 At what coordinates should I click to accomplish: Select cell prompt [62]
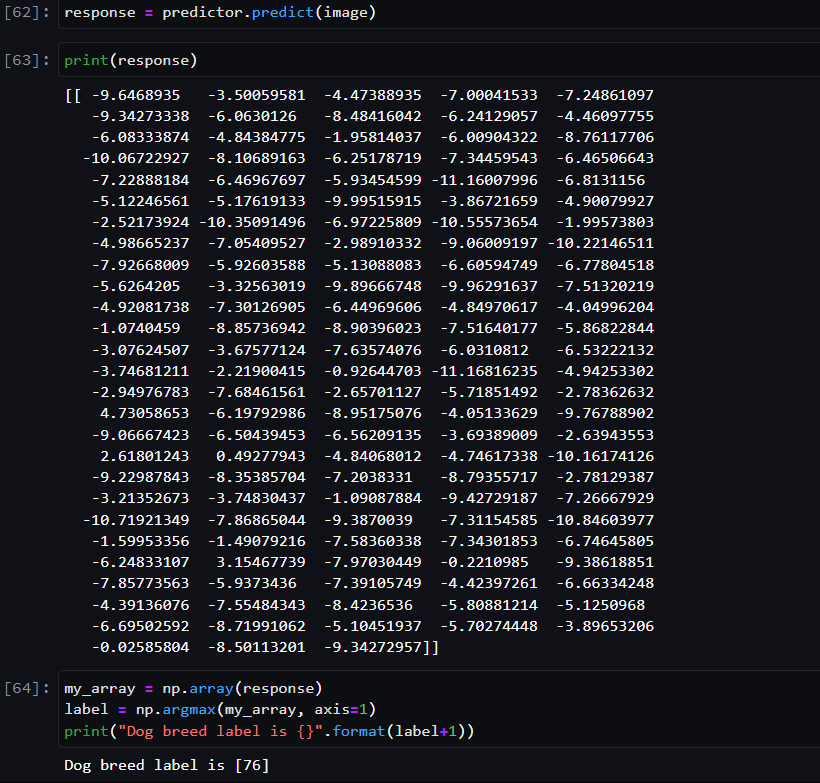click(x=27, y=13)
